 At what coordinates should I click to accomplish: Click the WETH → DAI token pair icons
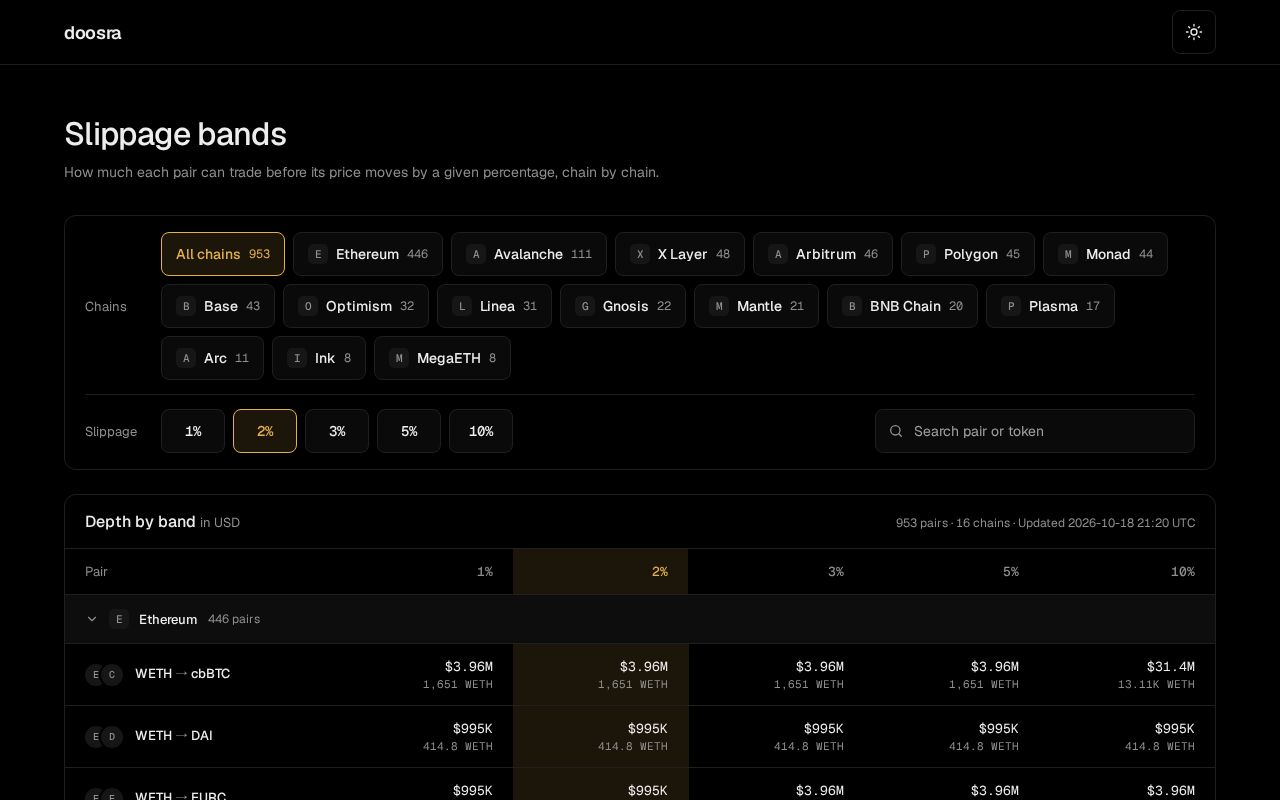coord(104,736)
